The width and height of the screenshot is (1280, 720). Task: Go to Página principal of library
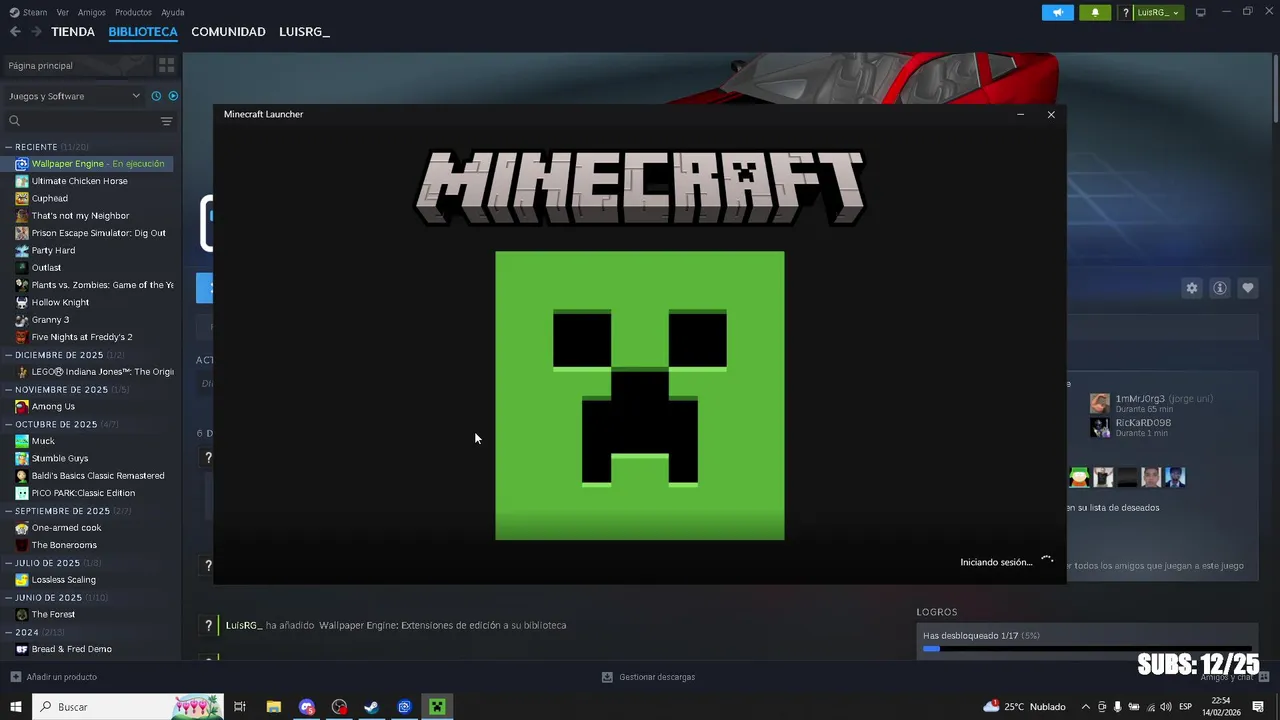pos(78,65)
